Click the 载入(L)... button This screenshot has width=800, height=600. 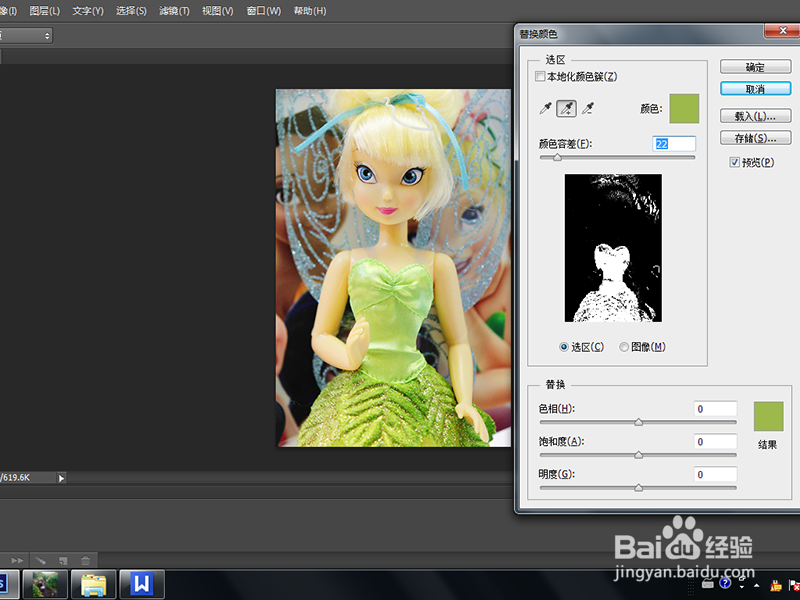pyautogui.click(x=756, y=116)
